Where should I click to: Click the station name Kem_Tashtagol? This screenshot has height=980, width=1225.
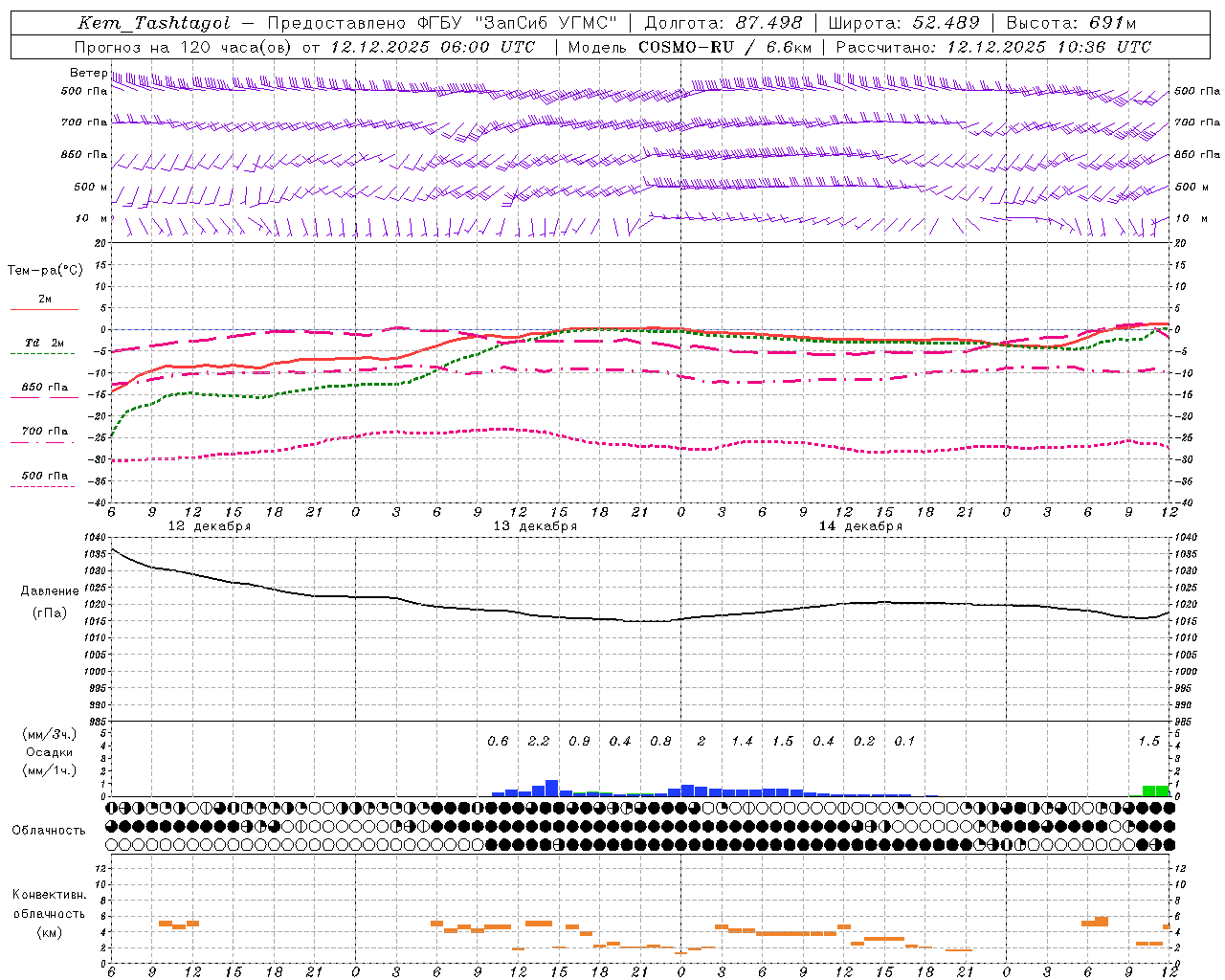point(153,24)
